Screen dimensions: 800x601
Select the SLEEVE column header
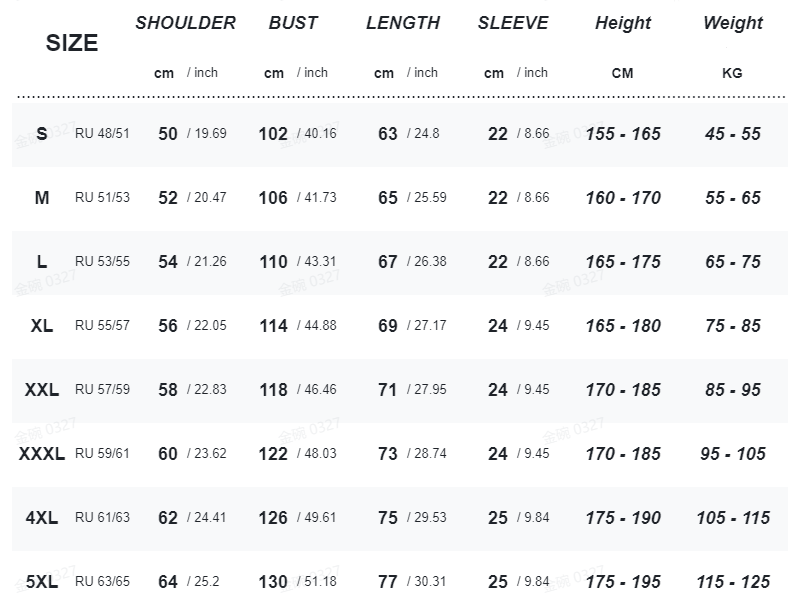513,23
